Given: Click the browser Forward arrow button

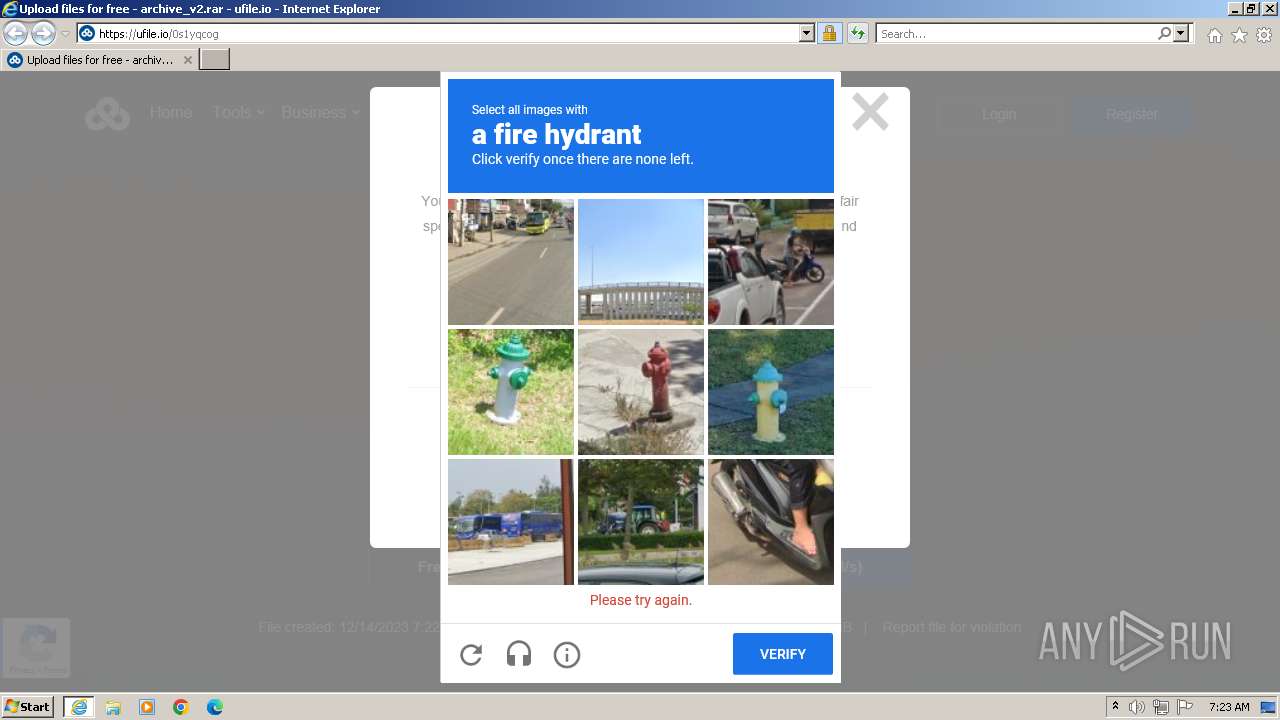Looking at the screenshot, I should (x=43, y=34).
